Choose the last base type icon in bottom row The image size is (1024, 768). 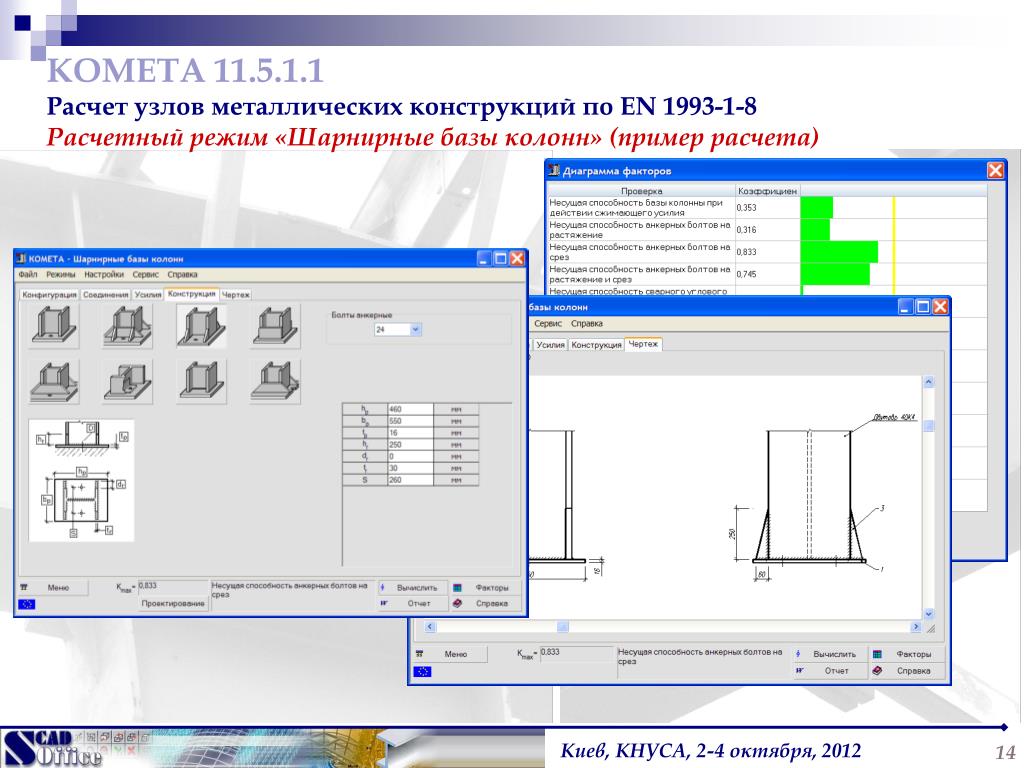point(274,382)
